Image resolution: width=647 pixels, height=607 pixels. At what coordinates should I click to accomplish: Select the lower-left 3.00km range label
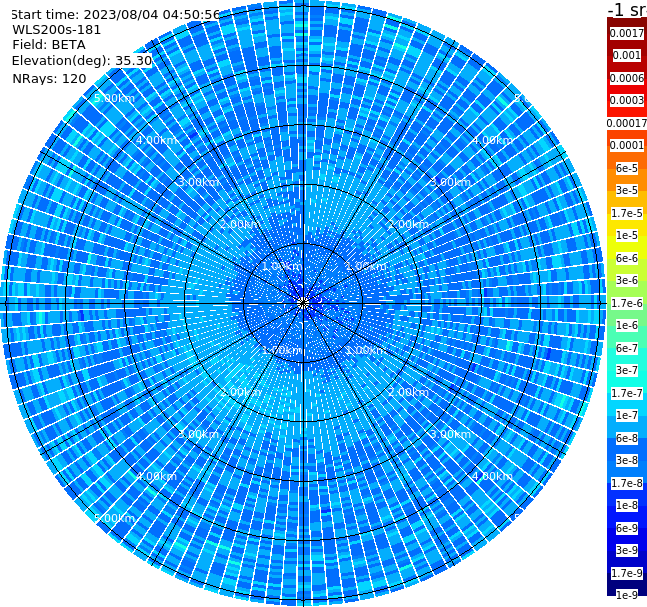pos(198,434)
